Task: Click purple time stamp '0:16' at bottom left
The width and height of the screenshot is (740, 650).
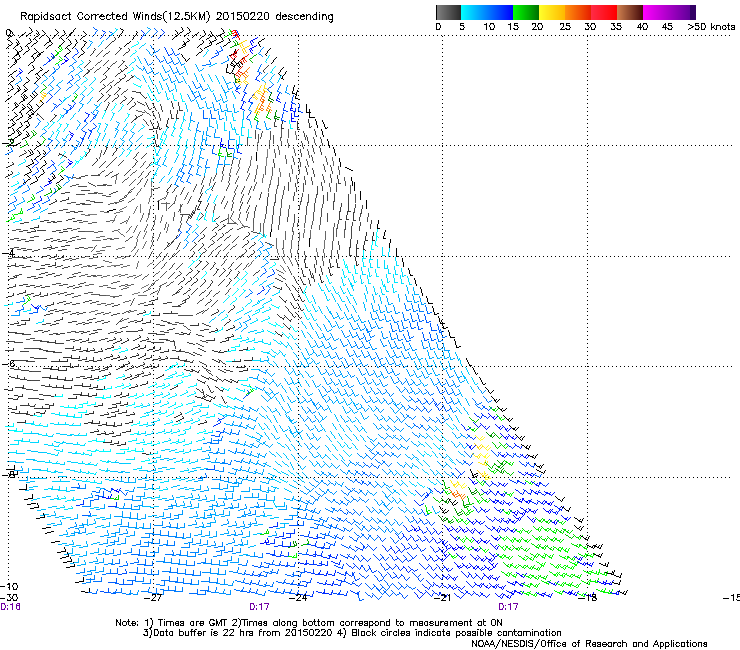Action: coord(10,607)
